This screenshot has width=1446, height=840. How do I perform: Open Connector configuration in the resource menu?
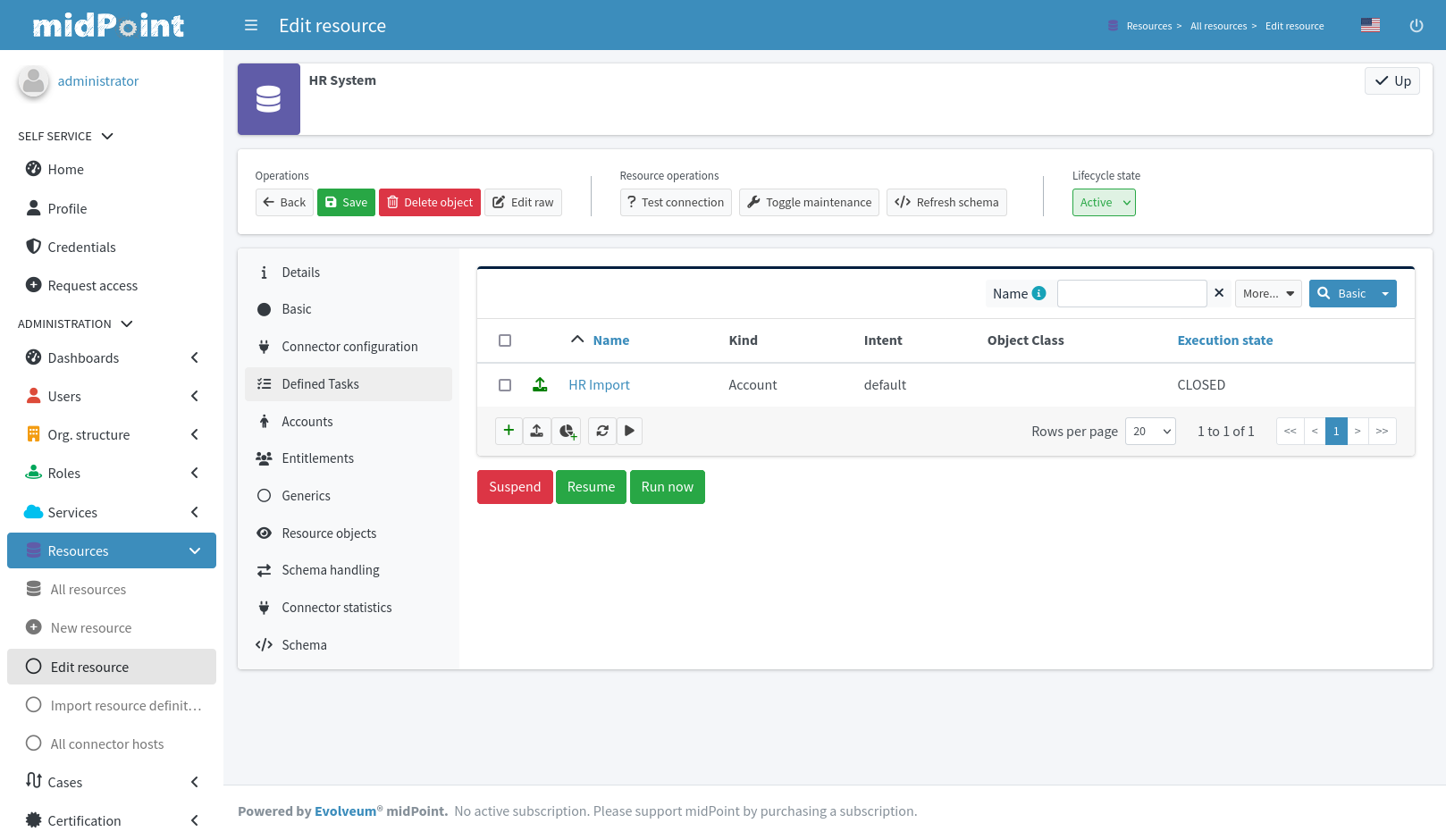coord(349,346)
